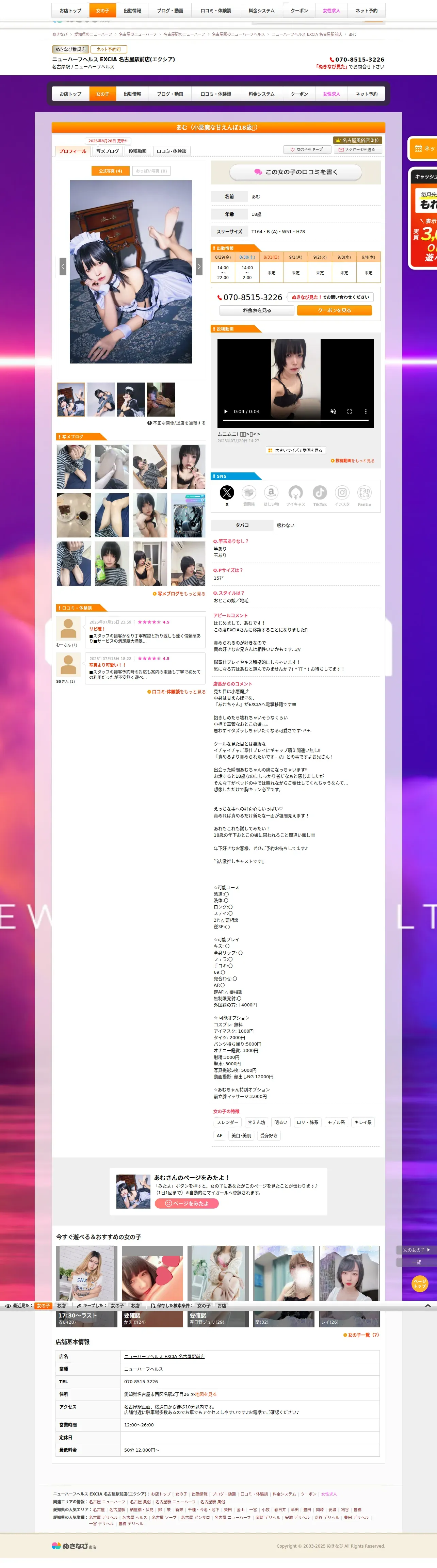Open the 次の女の子 side button
This screenshot has width=437, height=1568.
(x=416, y=1250)
